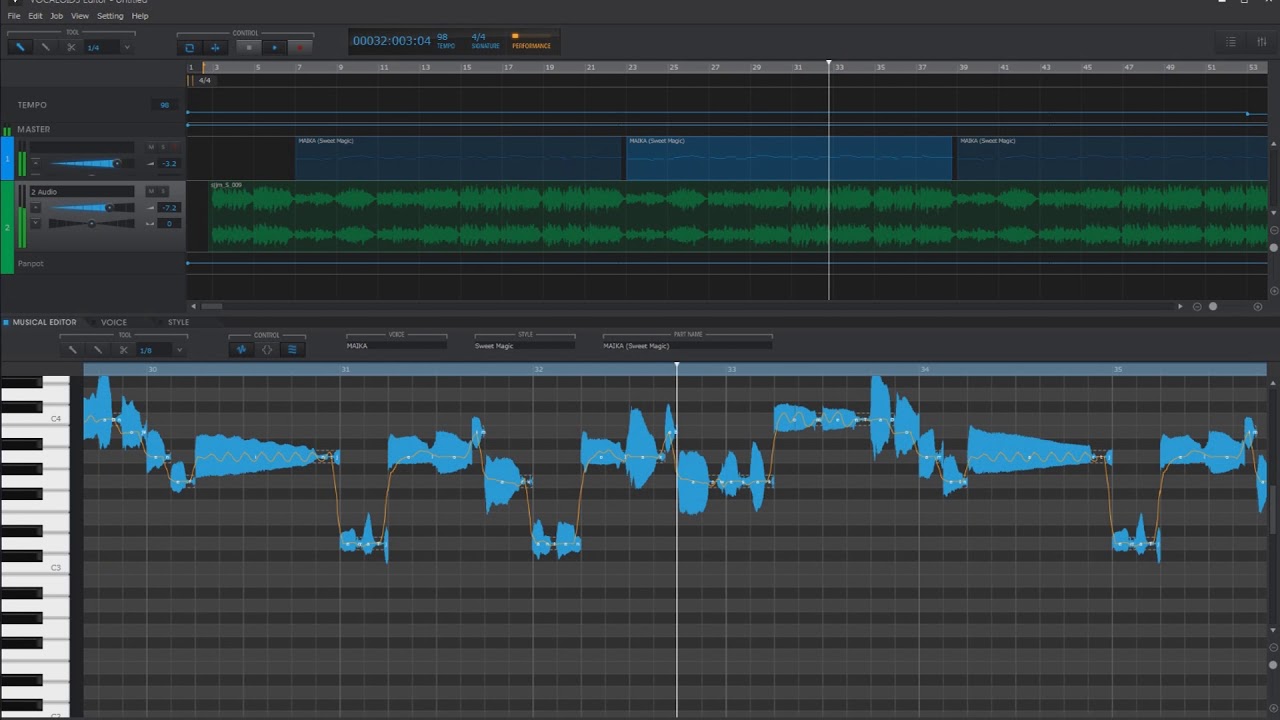Start recording with the record button
The image size is (1280, 720).
[299, 47]
